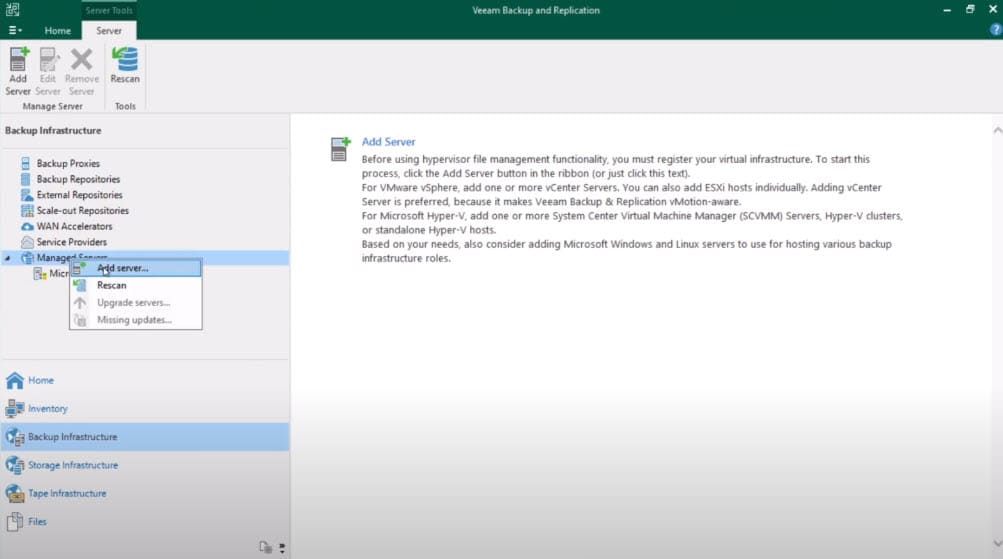Click the External Repositories icon
Image resolution: width=1003 pixels, height=559 pixels.
click(27, 195)
